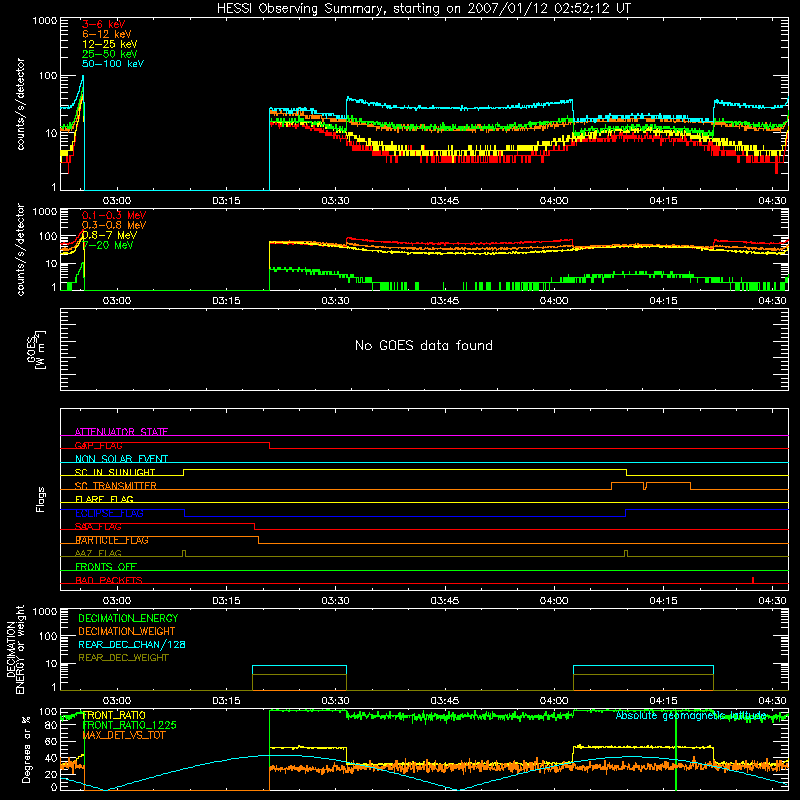Click the 04:15 tick under the decimation panel
The width and height of the screenshot is (800, 800).
click(663, 701)
